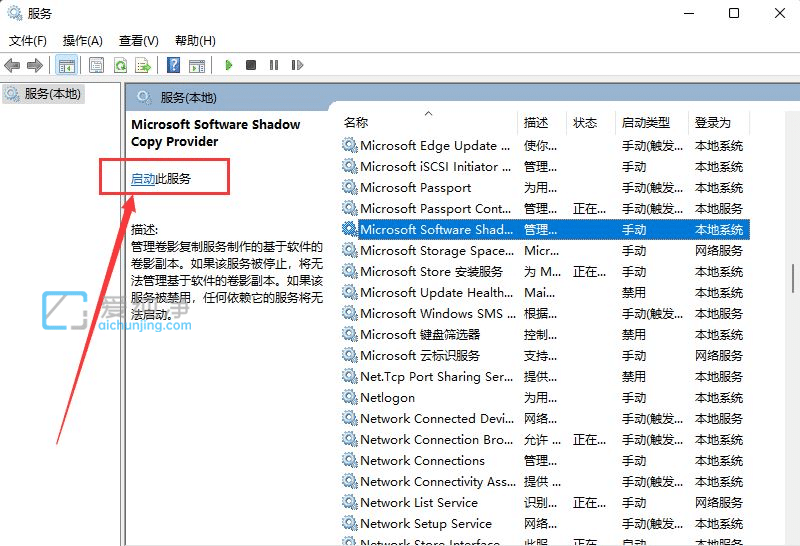Click the Pause Service toolbar button
Image resolution: width=800 pixels, height=546 pixels.
[x=274, y=65]
